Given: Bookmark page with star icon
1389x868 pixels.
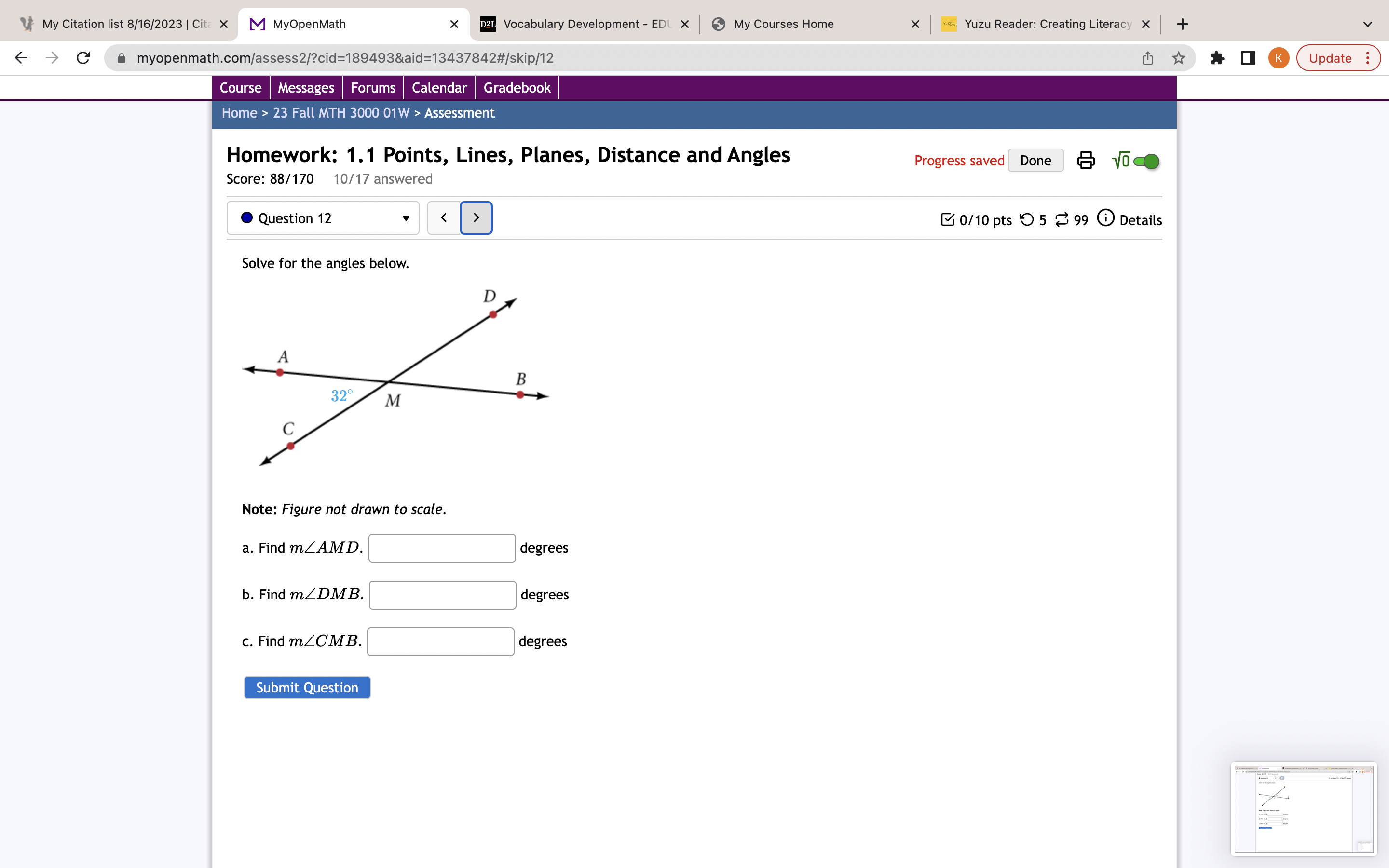Looking at the screenshot, I should click(1178, 58).
